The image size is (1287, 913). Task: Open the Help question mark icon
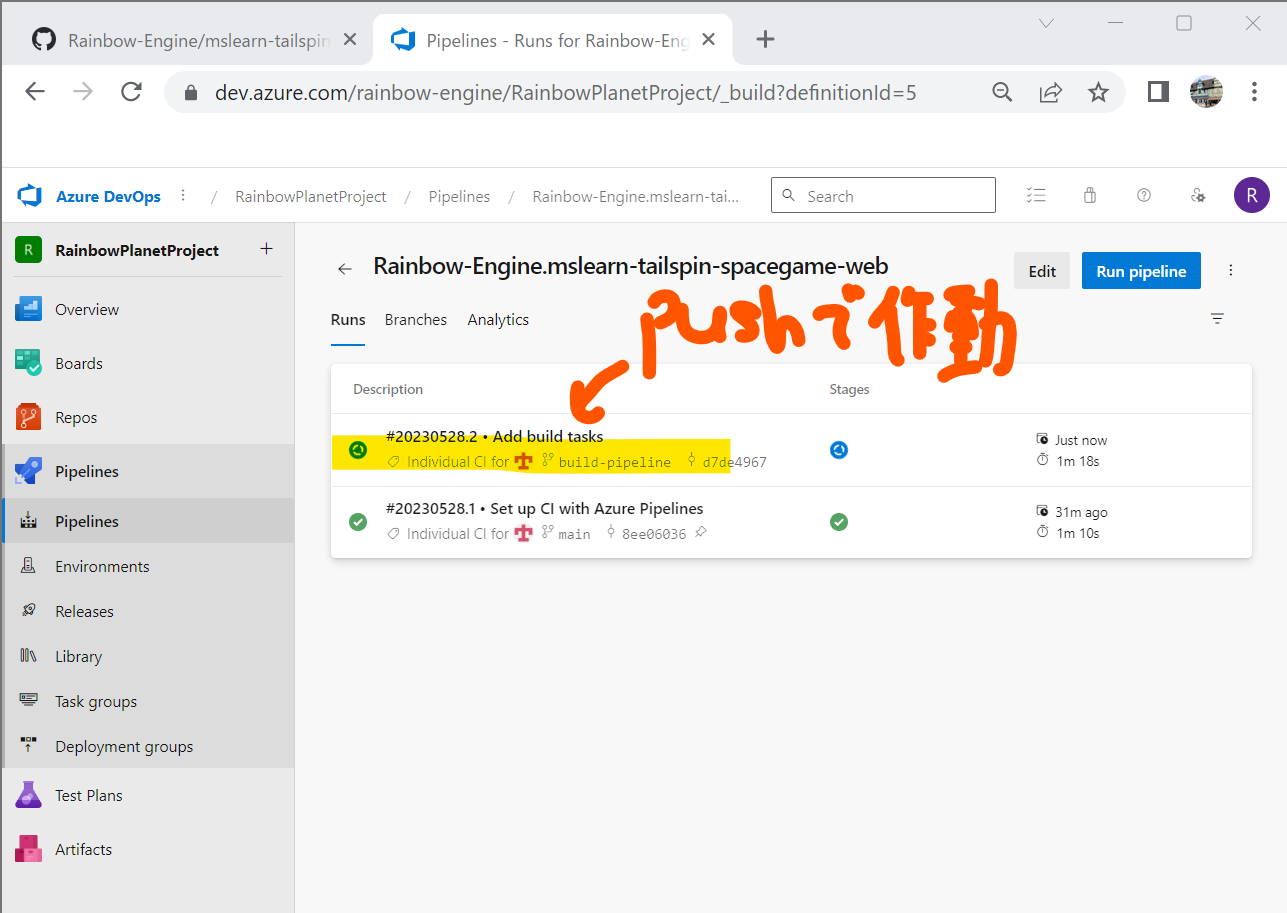[x=1144, y=196]
